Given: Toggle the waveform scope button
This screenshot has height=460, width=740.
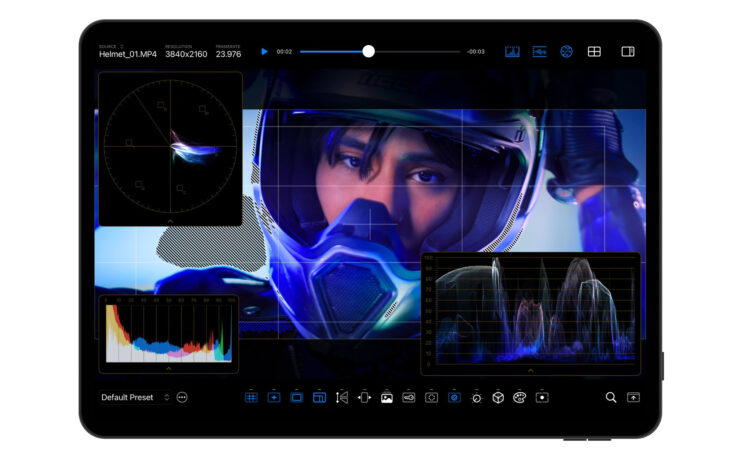Looking at the screenshot, I should (539, 51).
